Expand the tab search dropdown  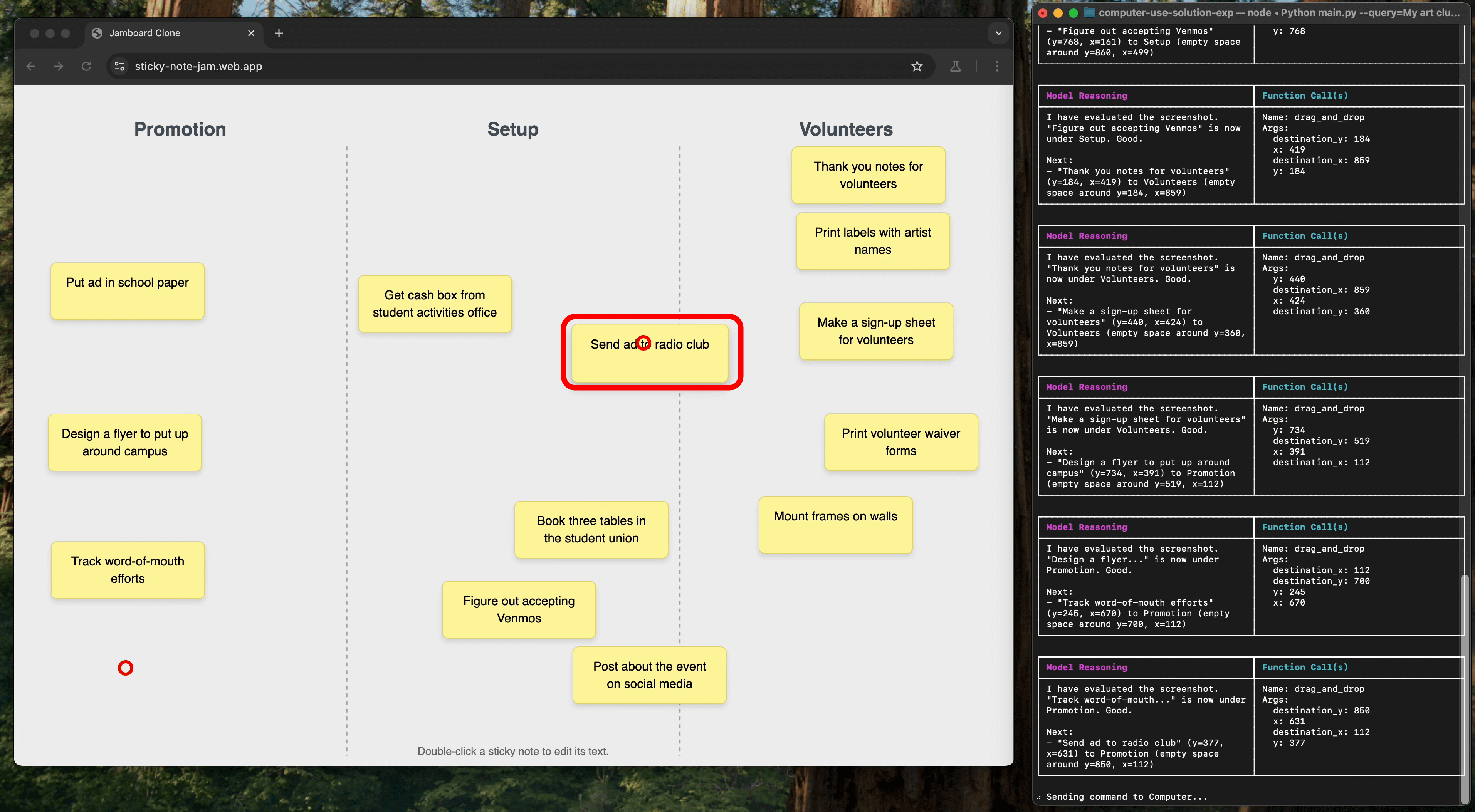[x=998, y=33]
